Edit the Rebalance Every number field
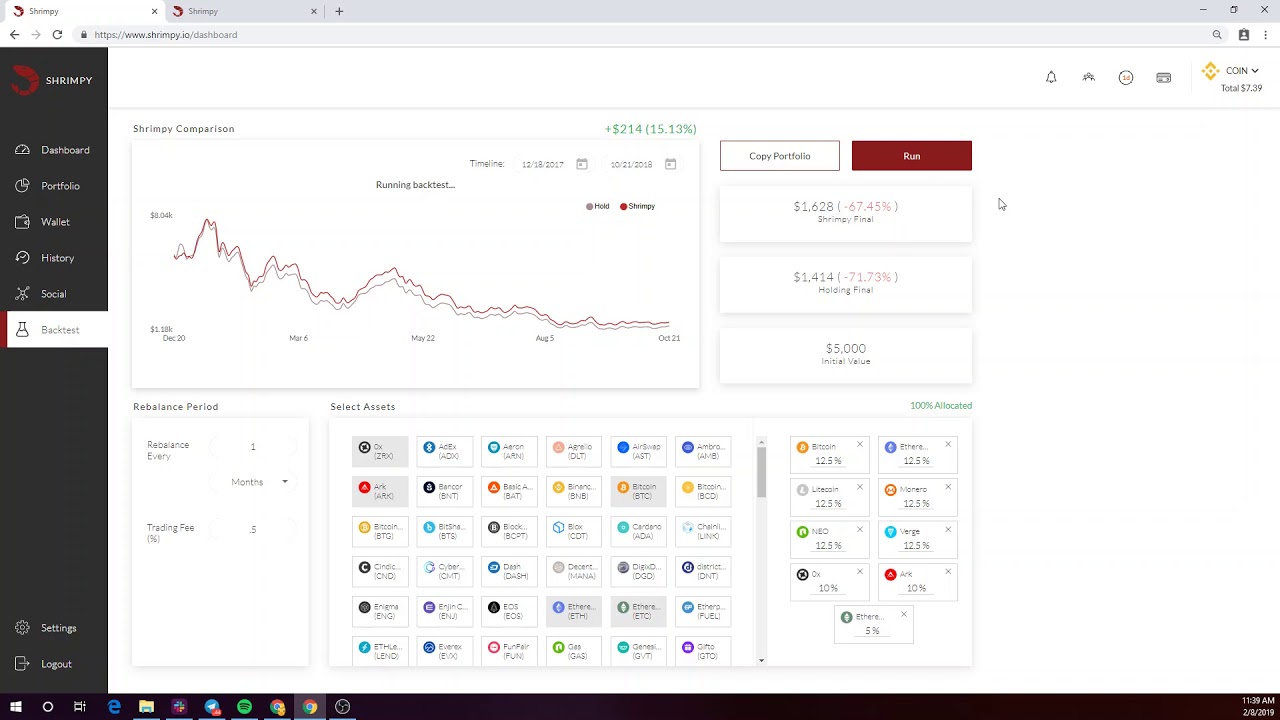This screenshot has width=1280, height=720. pyautogui.click(x=253, y=447)
